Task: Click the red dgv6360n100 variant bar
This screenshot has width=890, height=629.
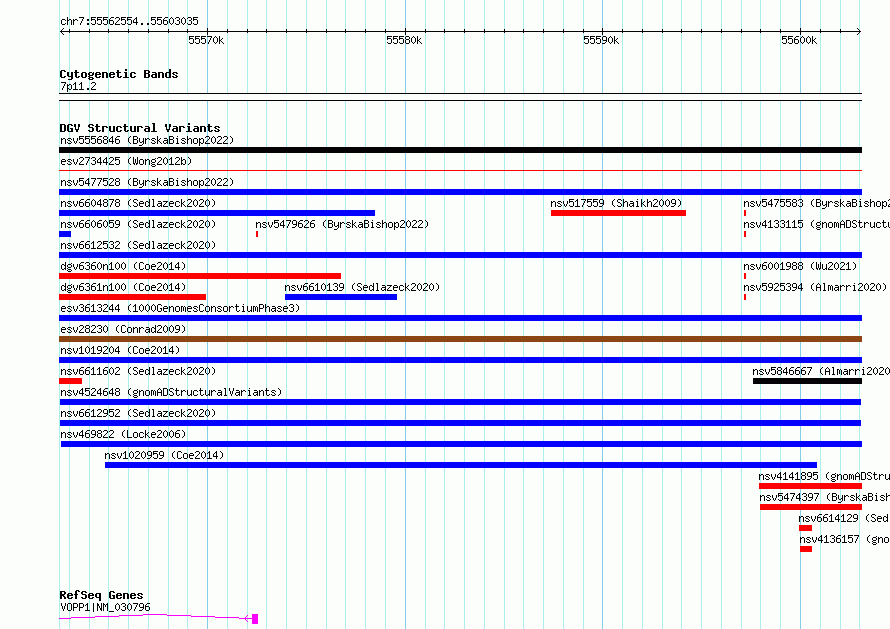Action: click(200, 276)
